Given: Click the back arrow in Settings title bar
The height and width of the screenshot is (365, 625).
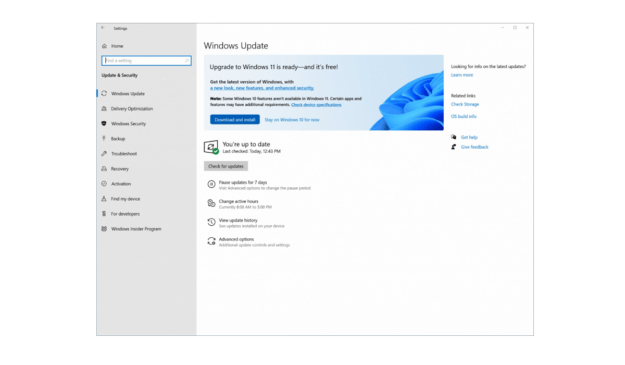Looking at the screenshot, I should tap(103, 28).
